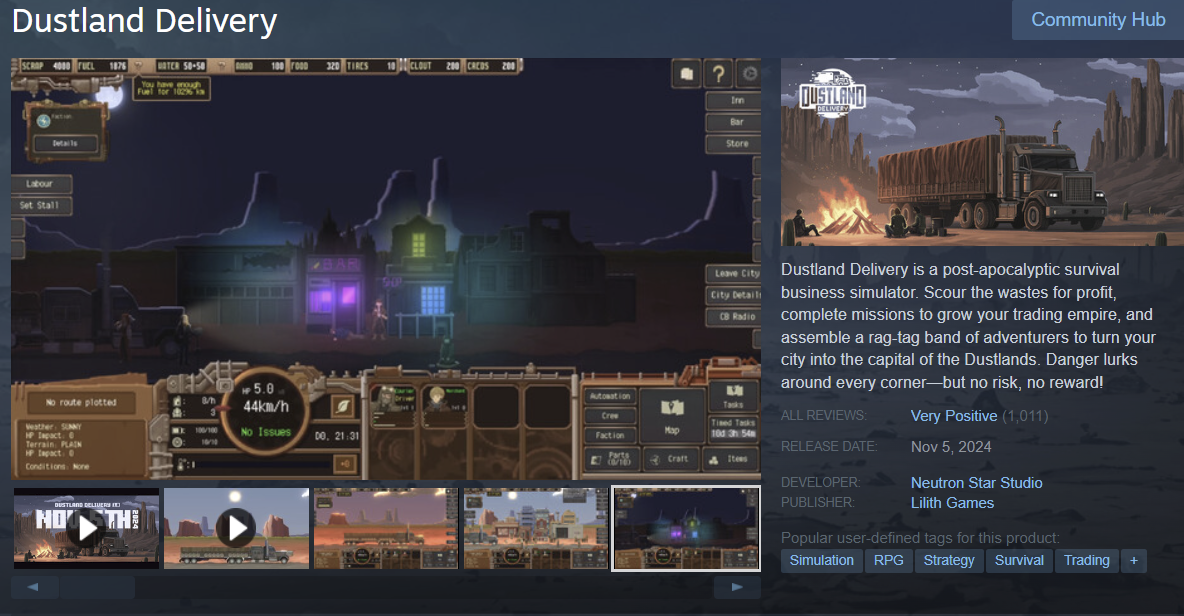Click the Store button in game screenshot

click(x=733, y=143)
